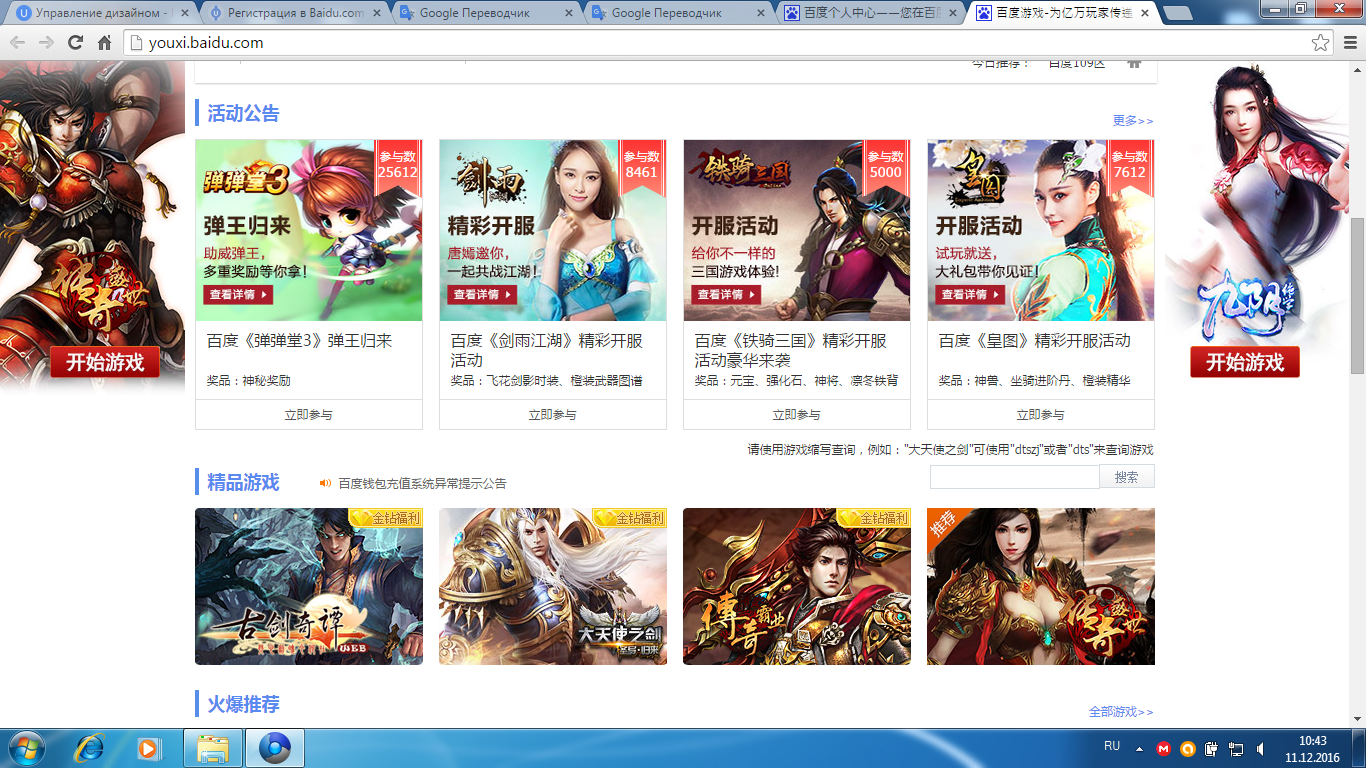
Task: Click the game search input field
Action: (1014, 477)
